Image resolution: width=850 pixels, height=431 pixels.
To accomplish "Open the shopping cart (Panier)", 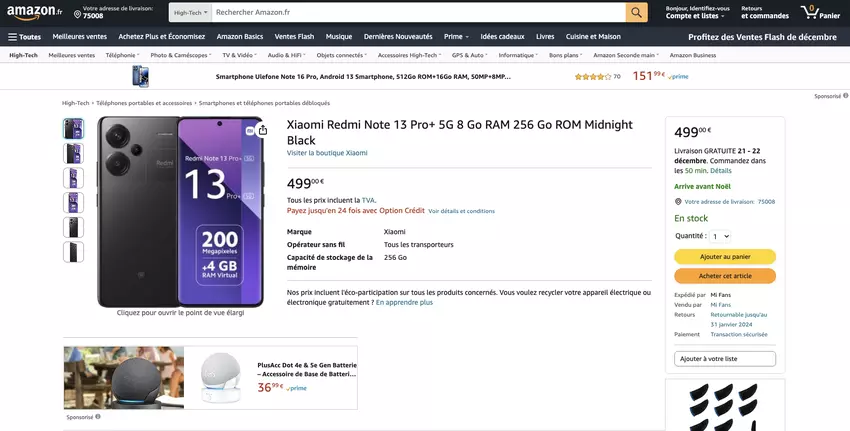I will 821,12.
